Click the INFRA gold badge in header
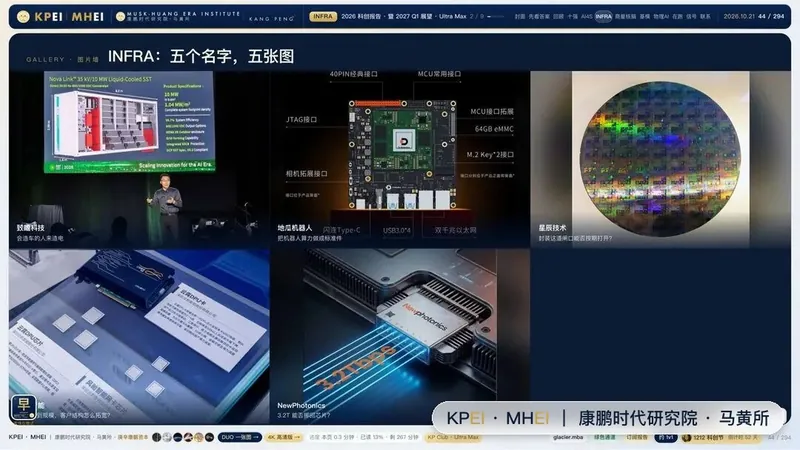 (x=322, y=16)
